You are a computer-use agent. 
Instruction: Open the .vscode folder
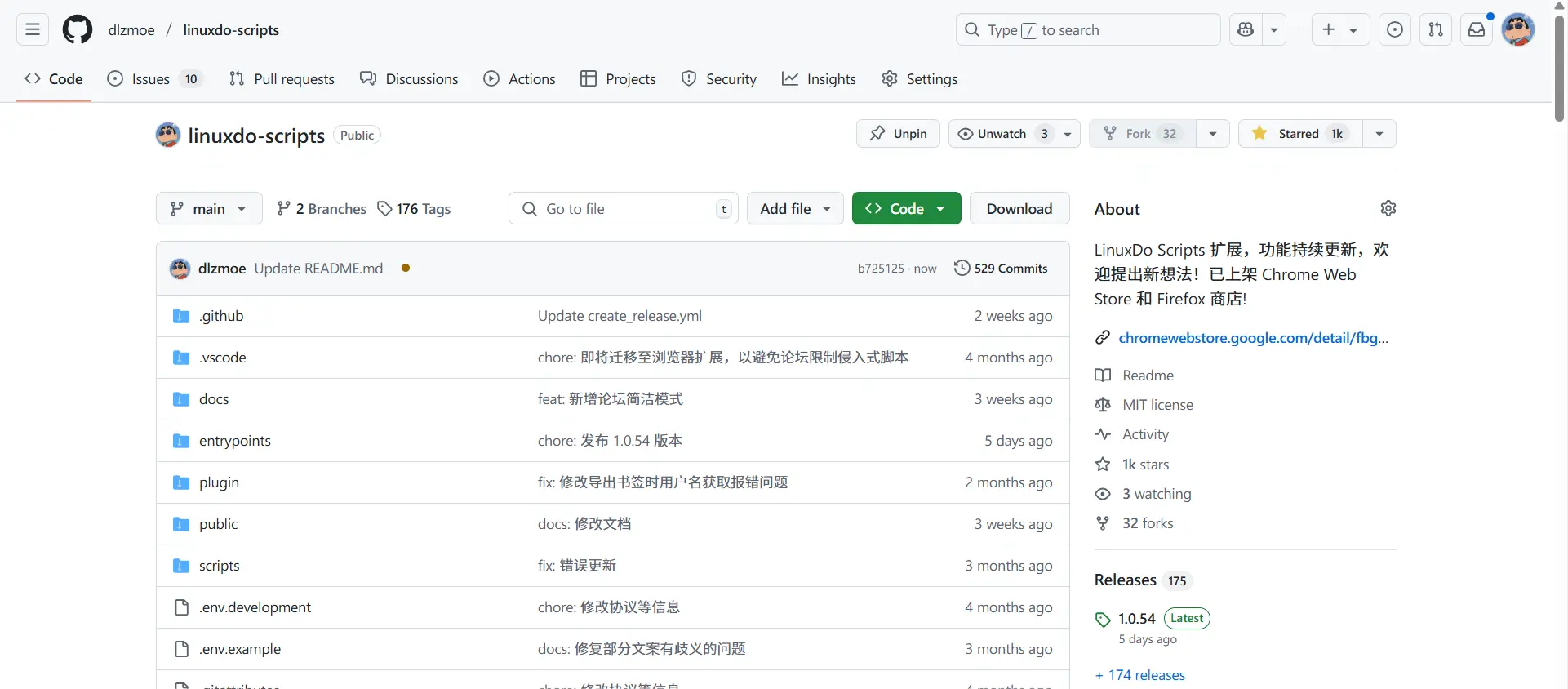[222, 358]
